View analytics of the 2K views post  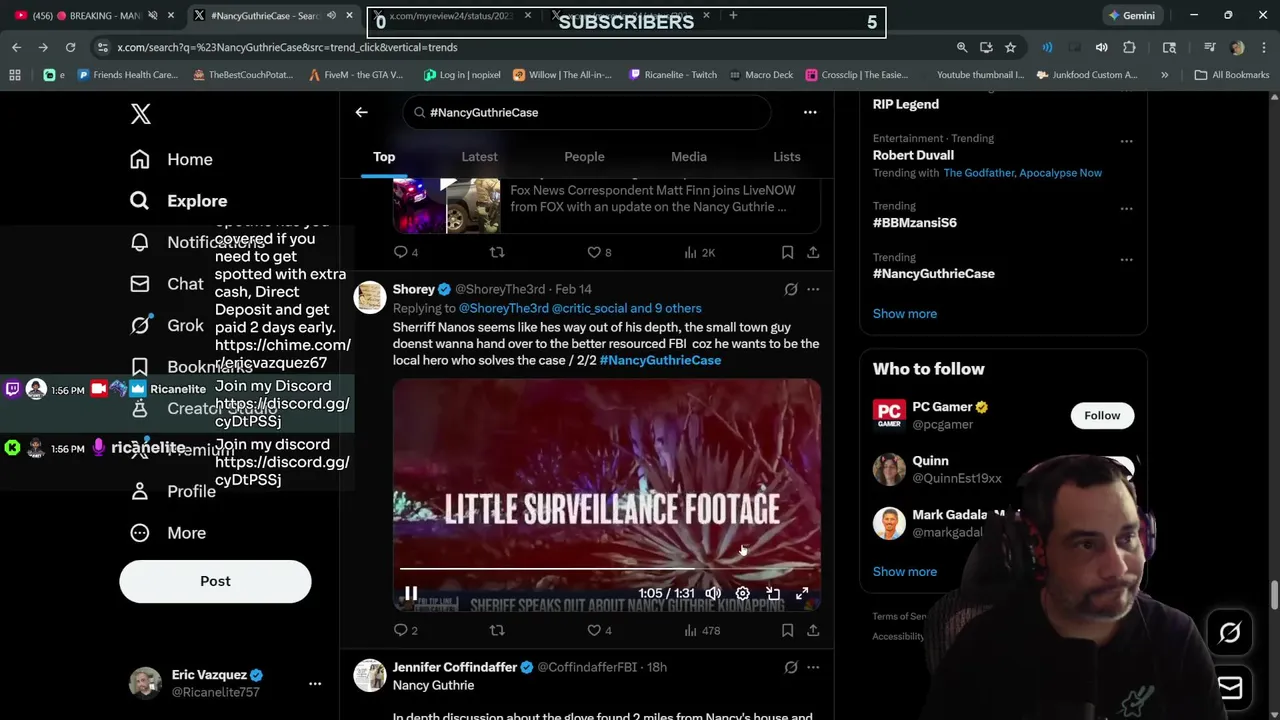coord(699,252)
